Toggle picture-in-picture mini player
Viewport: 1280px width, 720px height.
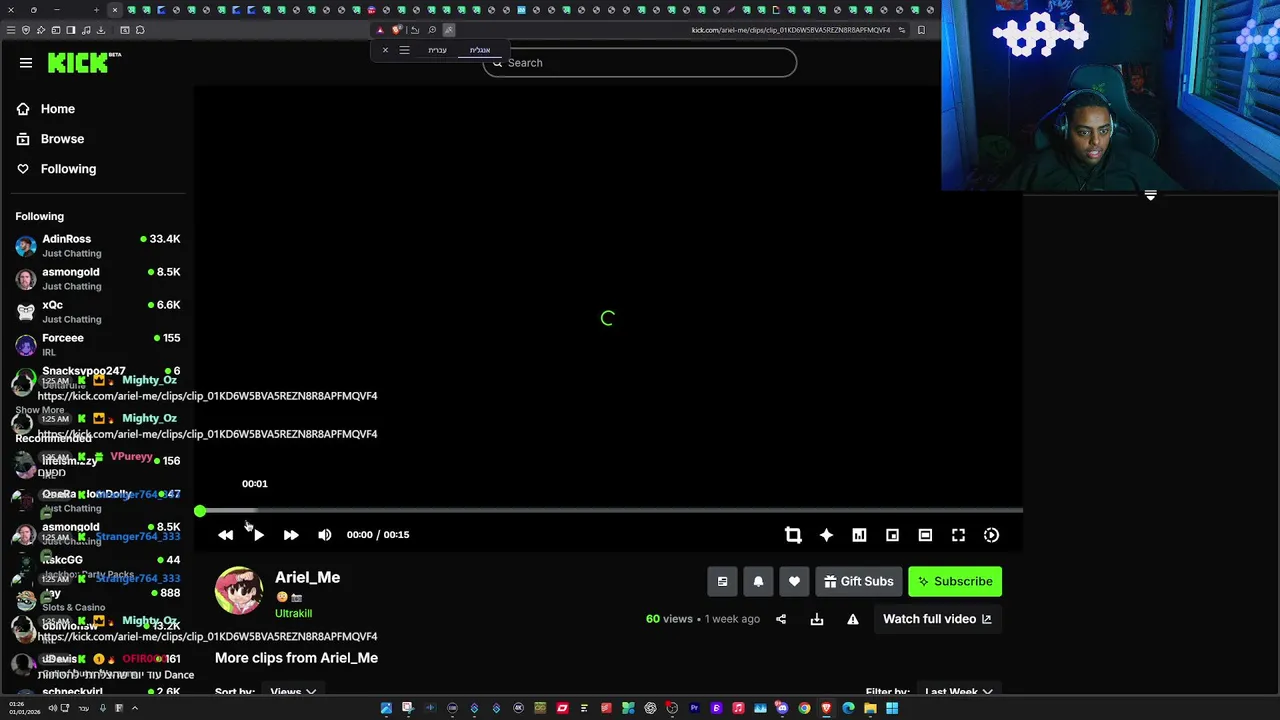(892, 535)
